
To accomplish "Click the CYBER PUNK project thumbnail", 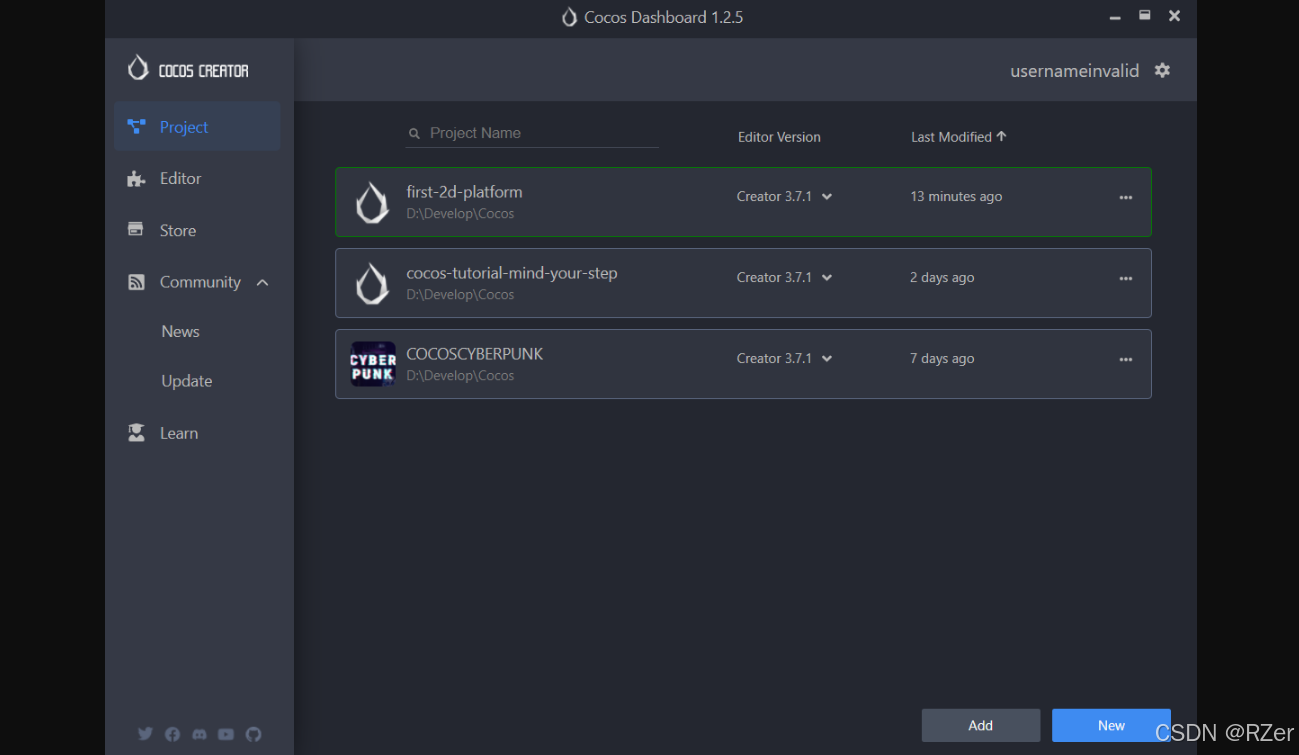I will [x=373, y=364].
